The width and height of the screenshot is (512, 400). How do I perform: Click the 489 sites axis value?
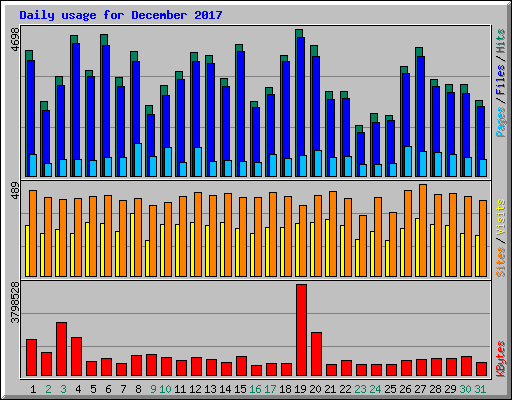(x=15, y=191)
